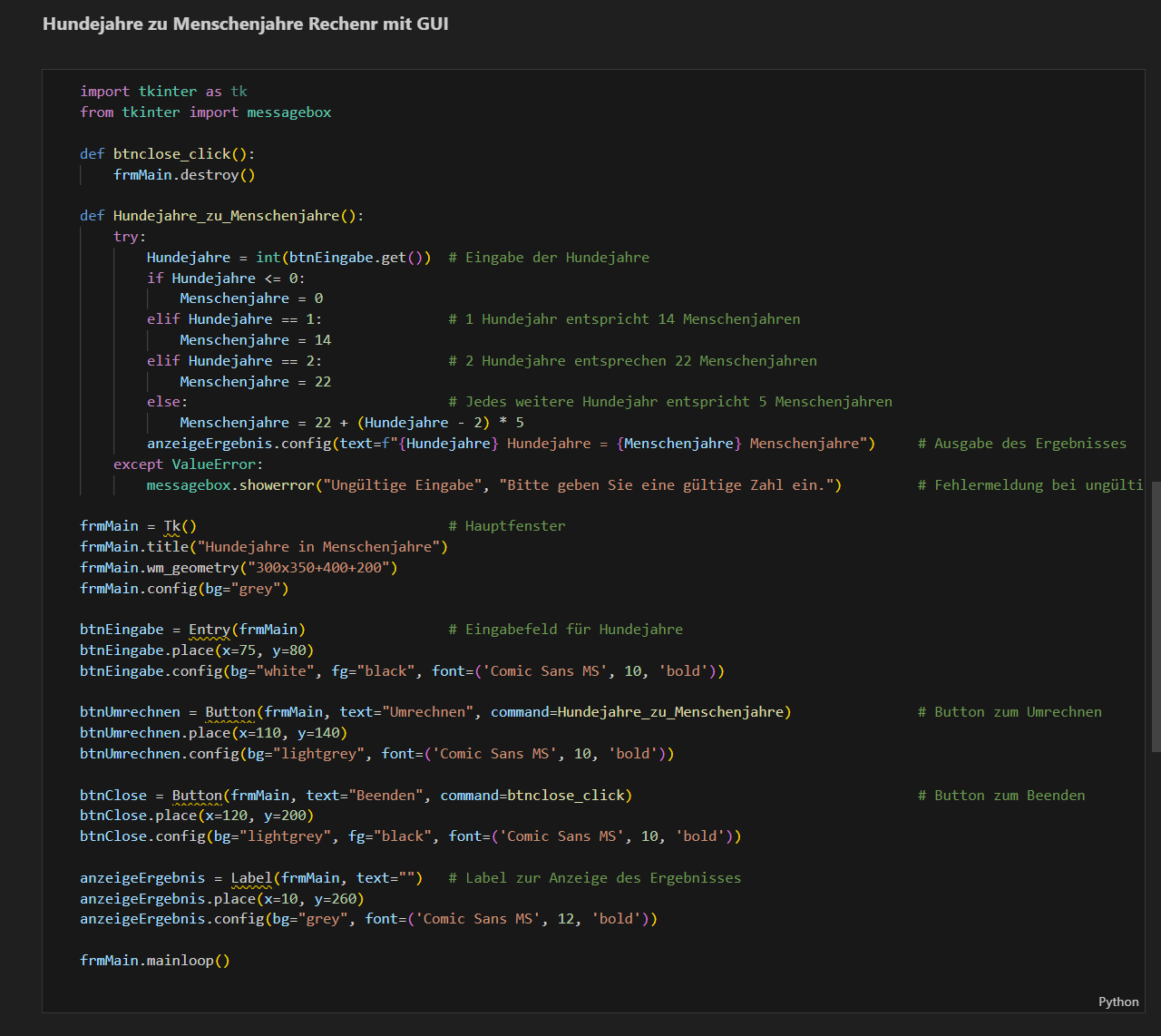Click 'Menschenjahre = 14' line
Image resolution: width=1161 pixels, height=1036 pixels.
[256, 340]
